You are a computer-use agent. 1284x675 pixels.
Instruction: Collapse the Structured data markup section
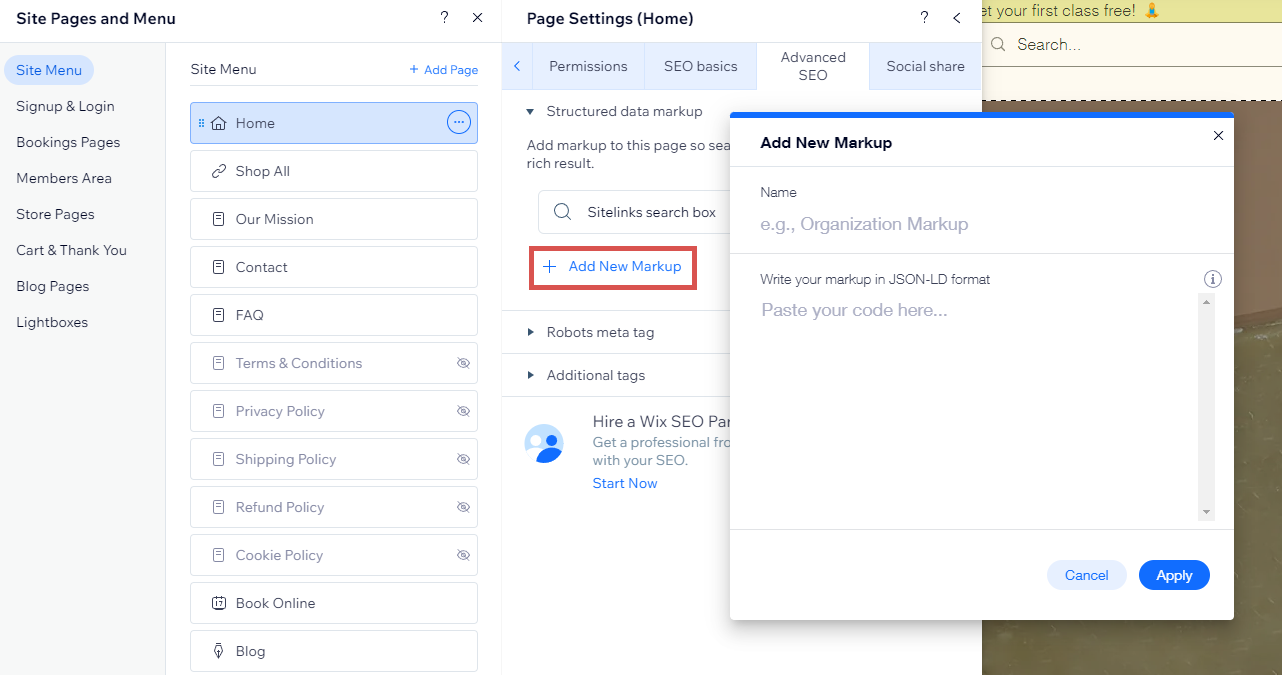(x=531, y=112)
